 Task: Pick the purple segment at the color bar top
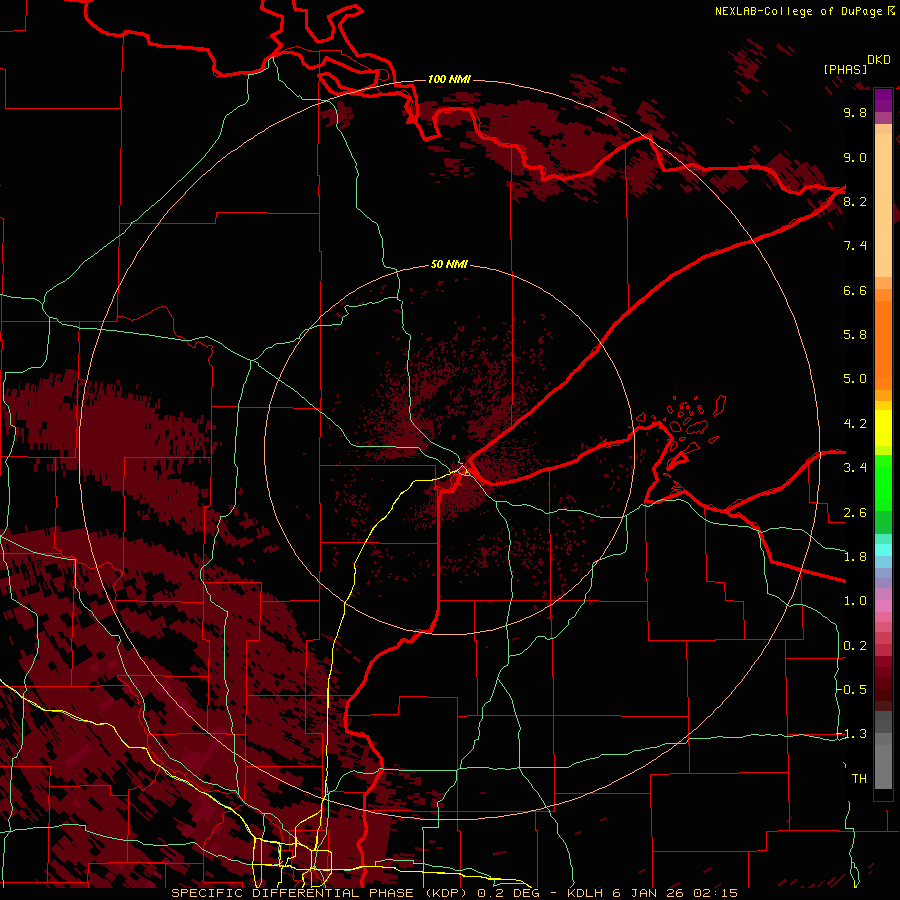[883, 100]
